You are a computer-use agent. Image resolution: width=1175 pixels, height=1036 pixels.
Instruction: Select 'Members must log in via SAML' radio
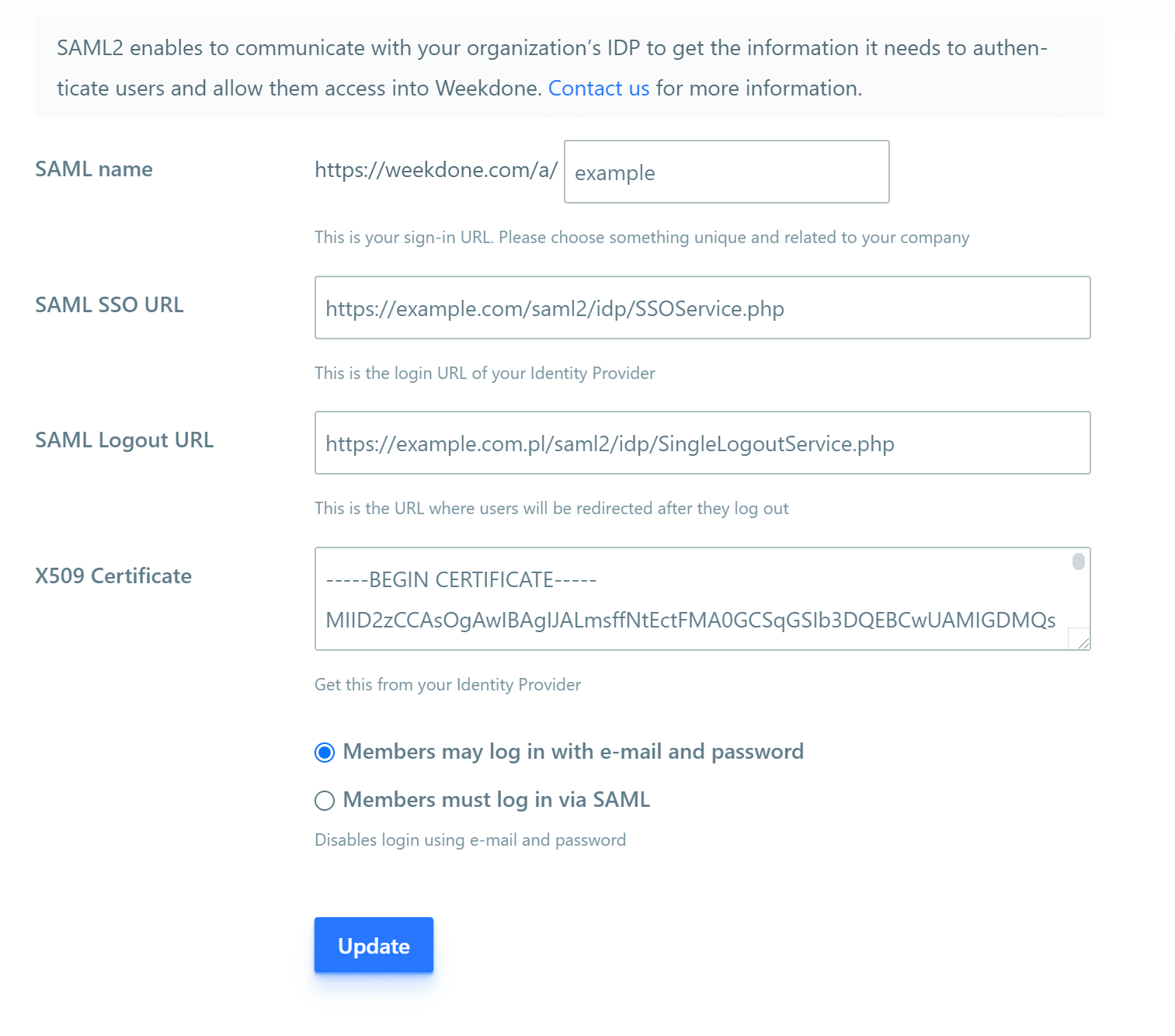click(325, 801)
